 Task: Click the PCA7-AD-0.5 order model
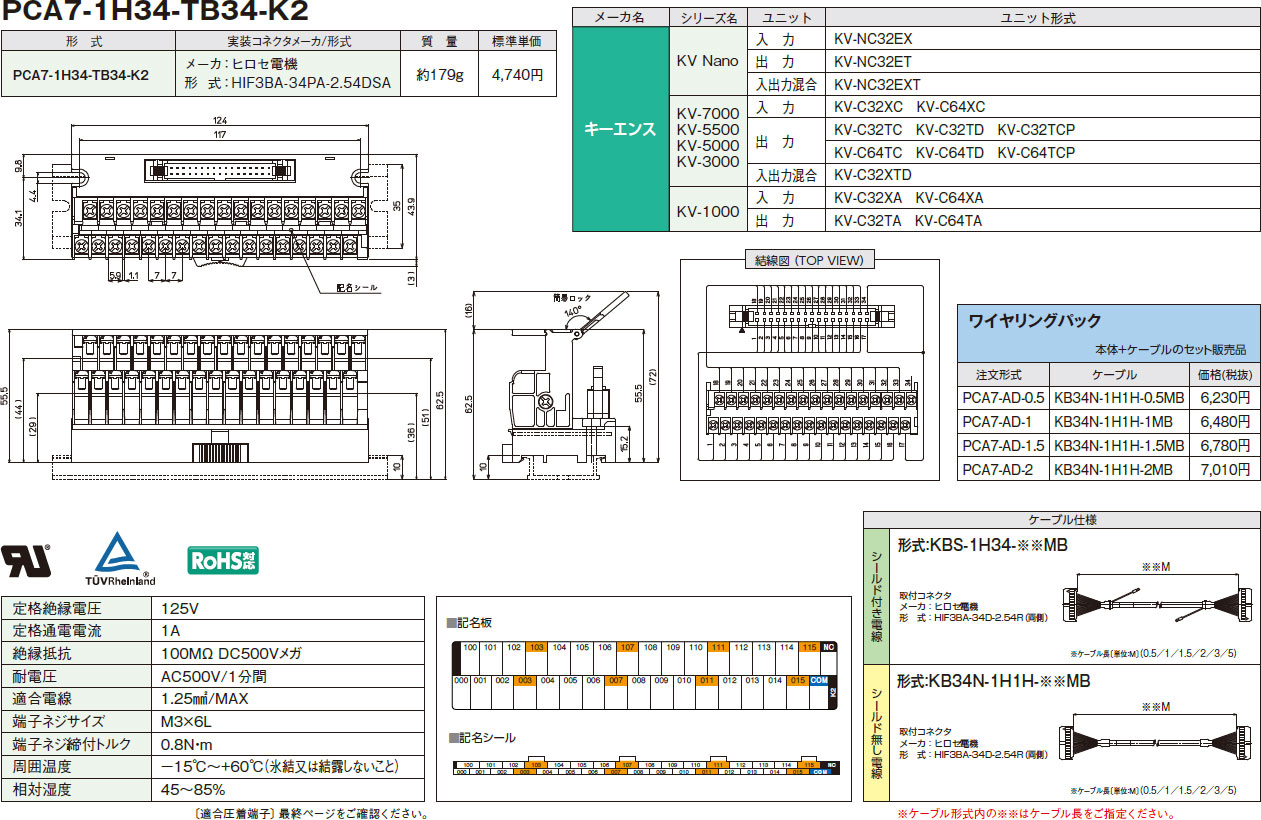[x=1003, y=397]
